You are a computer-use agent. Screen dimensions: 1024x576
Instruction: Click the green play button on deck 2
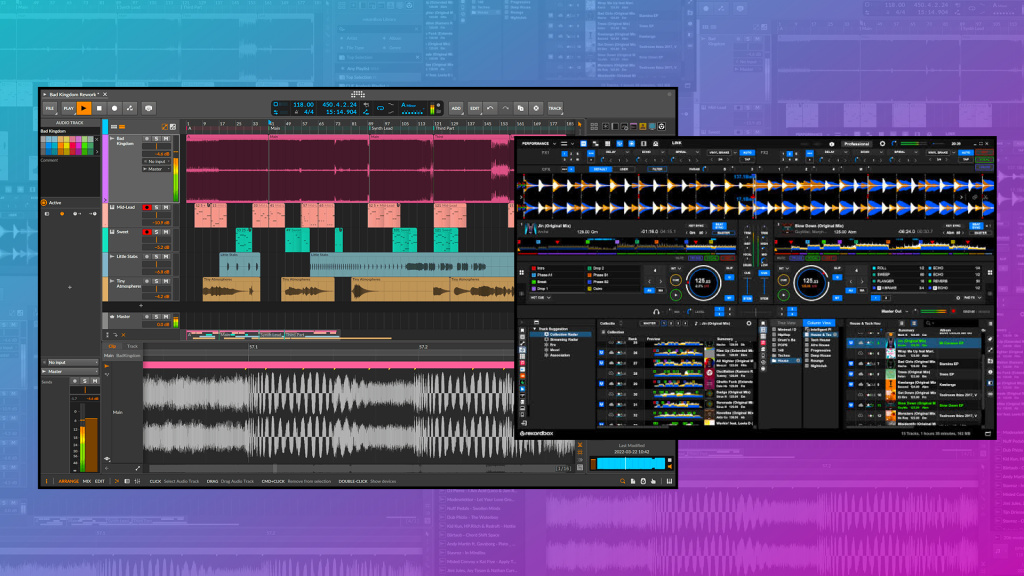tap(783, 295)
